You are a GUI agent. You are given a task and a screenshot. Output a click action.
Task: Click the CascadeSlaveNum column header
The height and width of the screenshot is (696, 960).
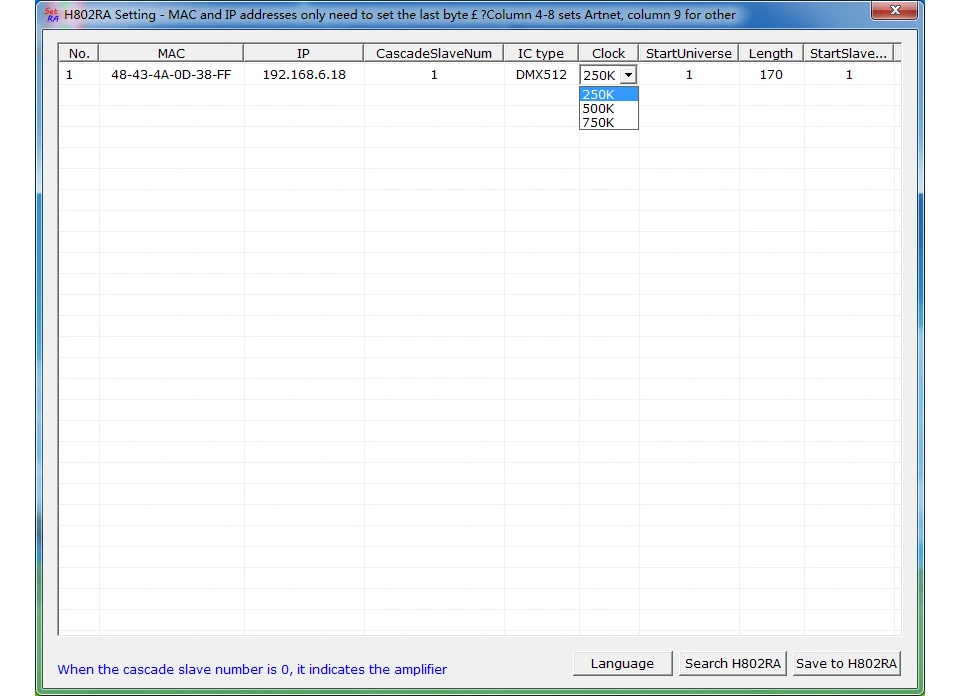click(x=433, y=53)
